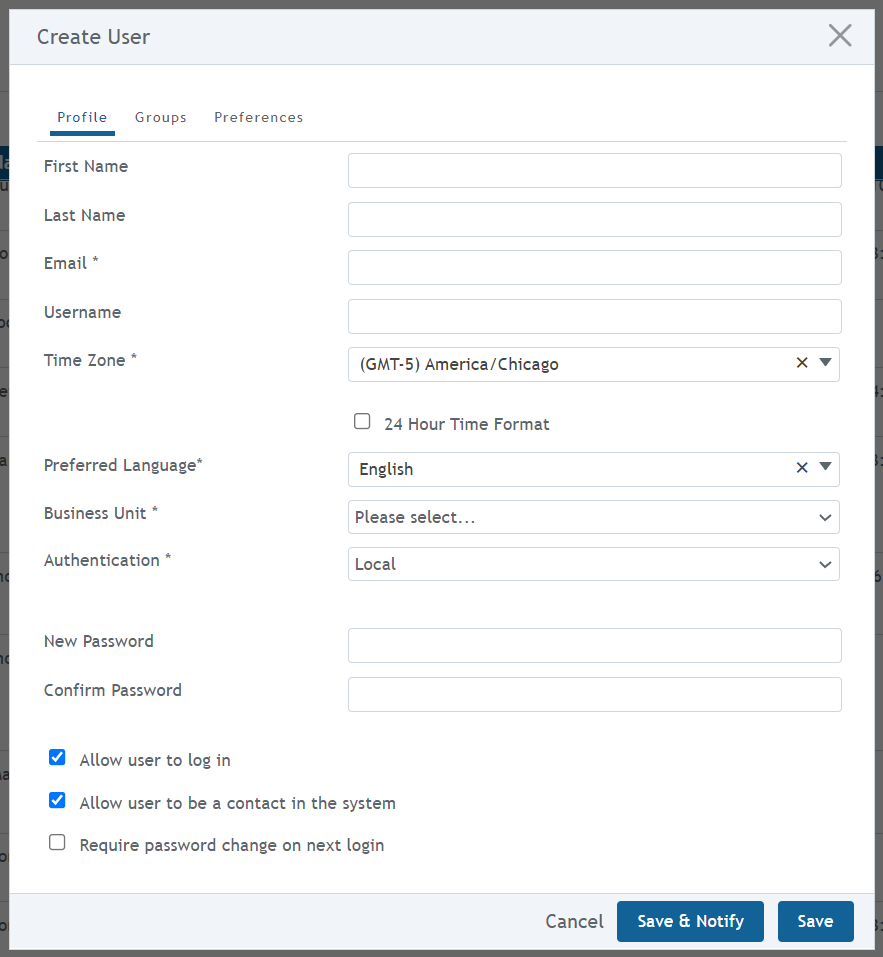Clear the Preferred Language selection
This screenshot has width=883, height=957.
pos(802,468)
